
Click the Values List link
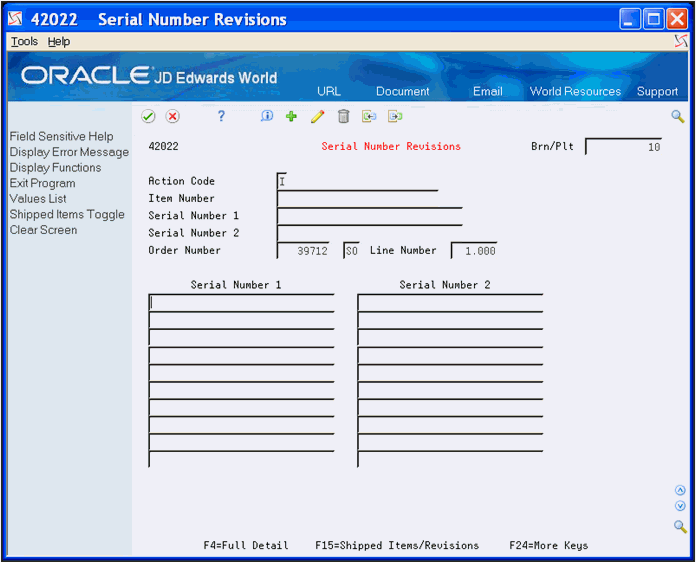tap(38, 198)
